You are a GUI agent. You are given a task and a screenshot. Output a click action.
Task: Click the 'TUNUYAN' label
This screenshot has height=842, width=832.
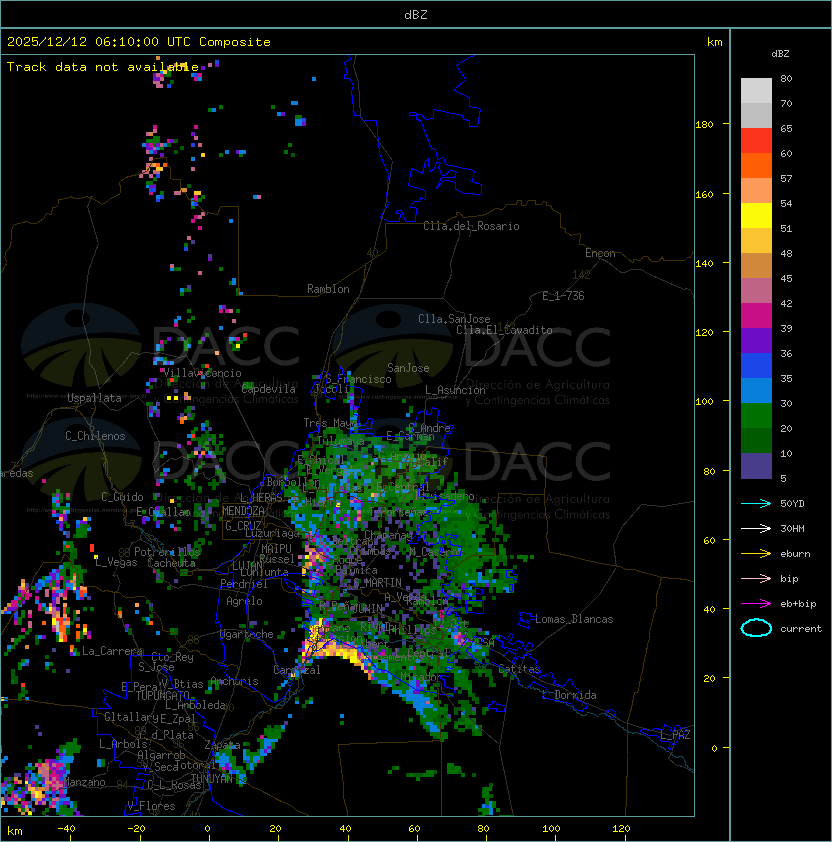(x=212, y=778)
